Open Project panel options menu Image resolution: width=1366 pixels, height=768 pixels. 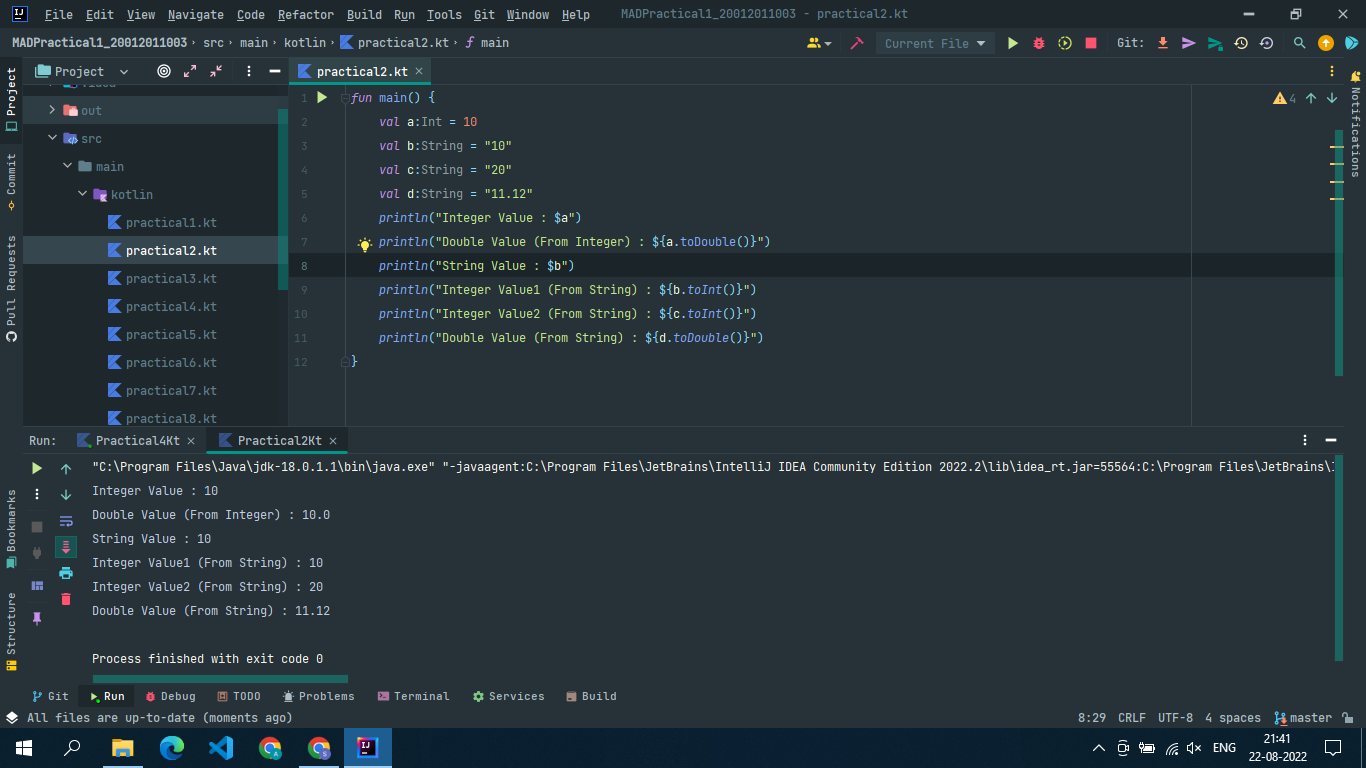pos(249,71)
